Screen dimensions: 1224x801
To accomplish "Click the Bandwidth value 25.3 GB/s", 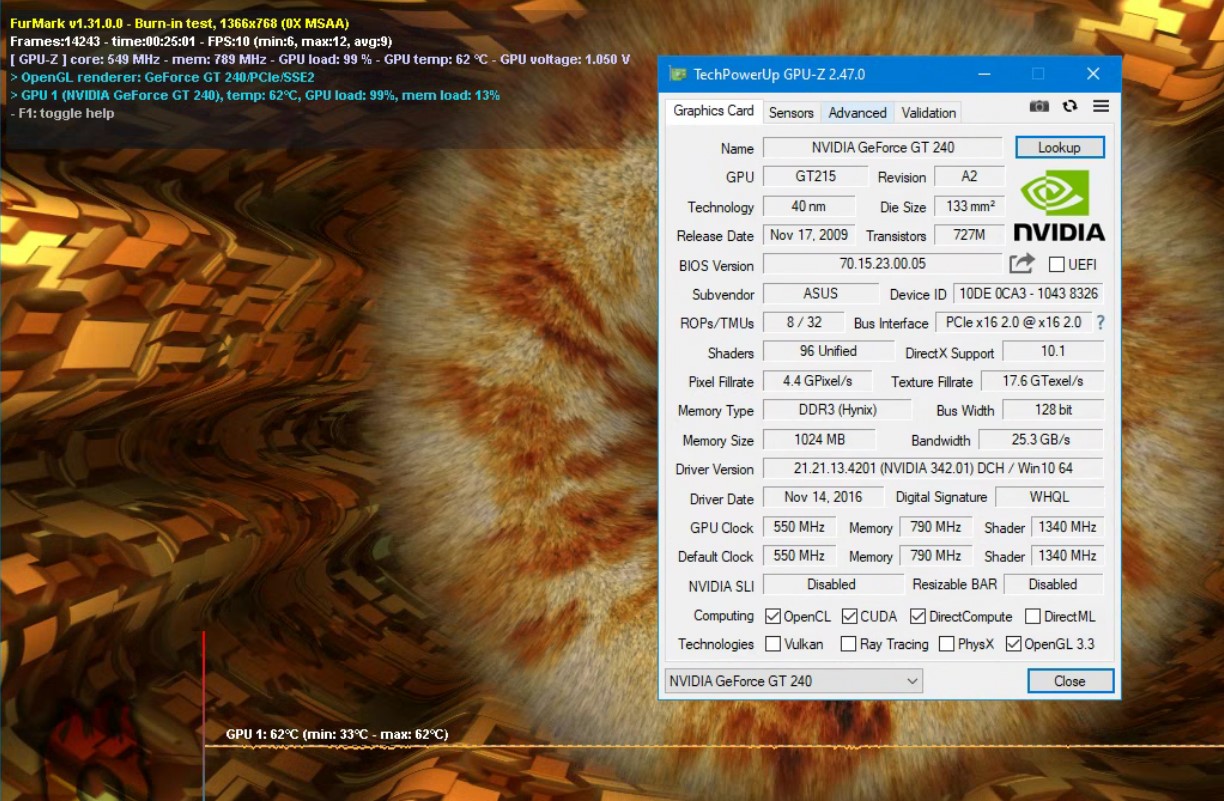I will point(1041,439).
